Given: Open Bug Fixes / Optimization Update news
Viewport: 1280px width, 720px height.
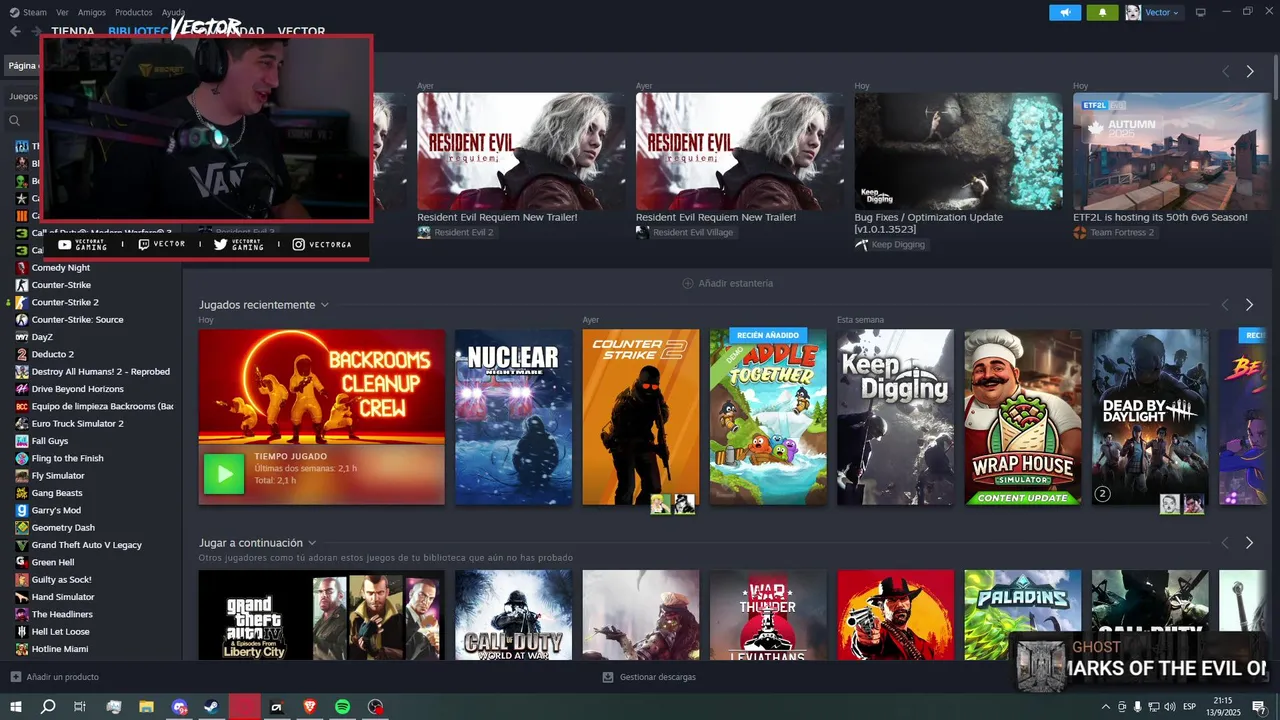Looking at the screenshot, I should coord(958,152).
